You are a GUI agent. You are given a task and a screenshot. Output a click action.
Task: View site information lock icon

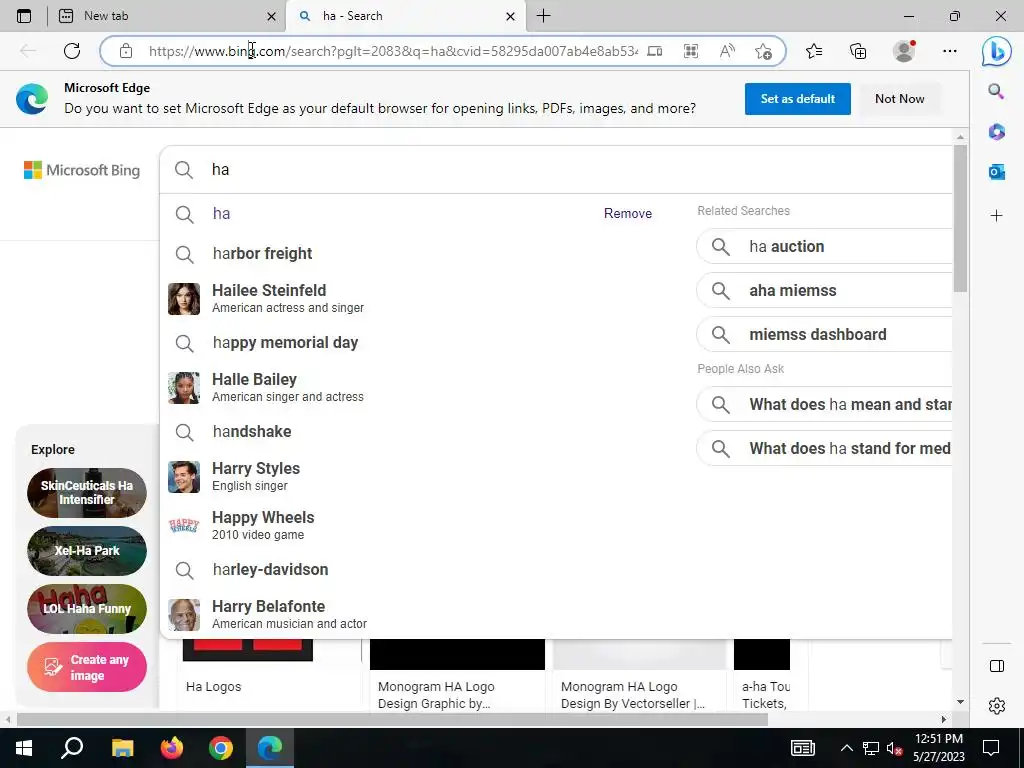[x=126, y=51]
